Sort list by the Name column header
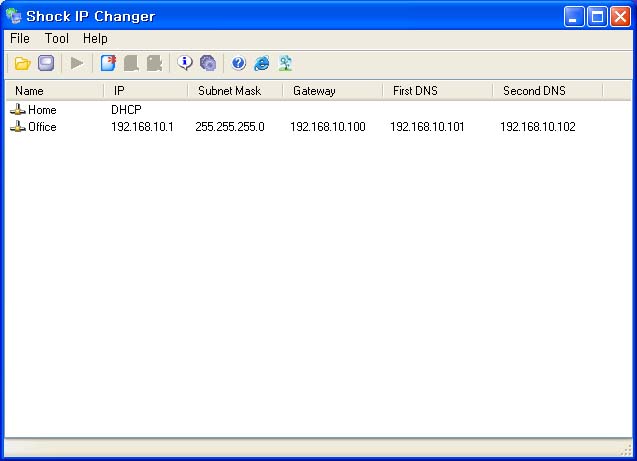 pyautogui.click(x=53, y=91)
